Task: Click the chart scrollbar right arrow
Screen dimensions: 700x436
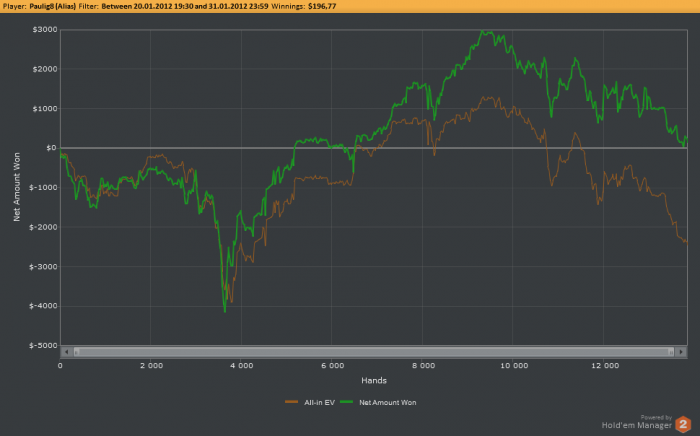Action: (681, 352)
